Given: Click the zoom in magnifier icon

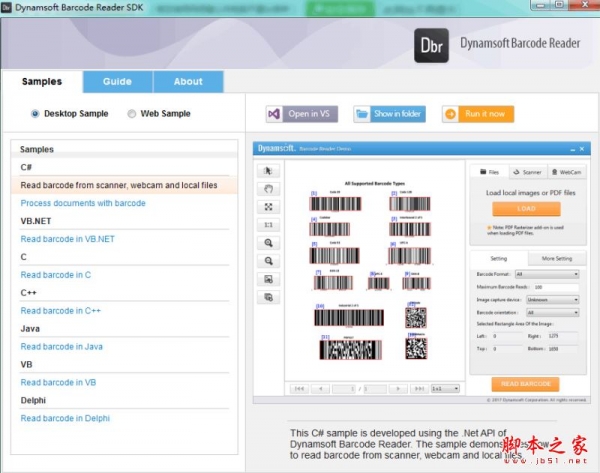Looking at the screenshot, I should [x=268, y=243].
